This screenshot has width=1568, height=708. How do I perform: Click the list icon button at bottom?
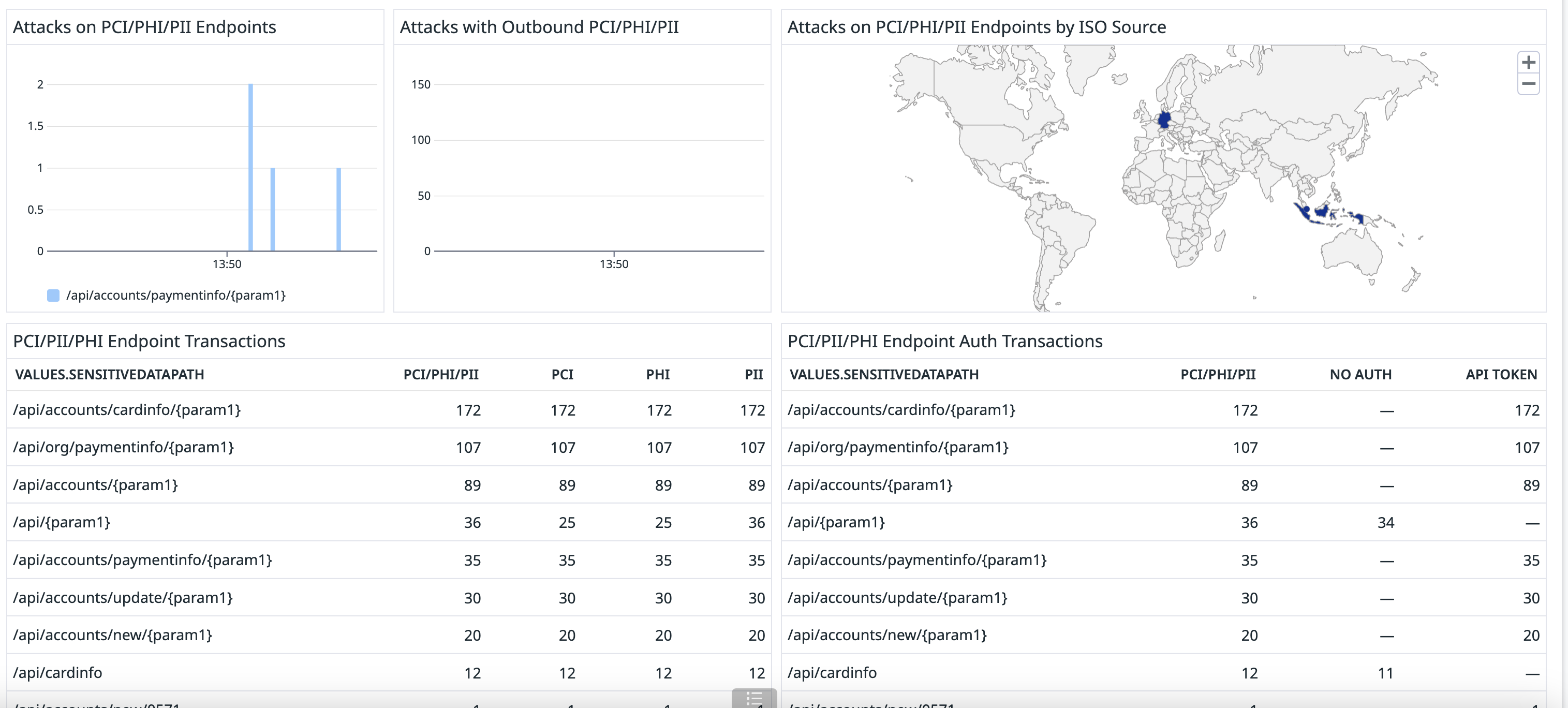pos(753,698)
